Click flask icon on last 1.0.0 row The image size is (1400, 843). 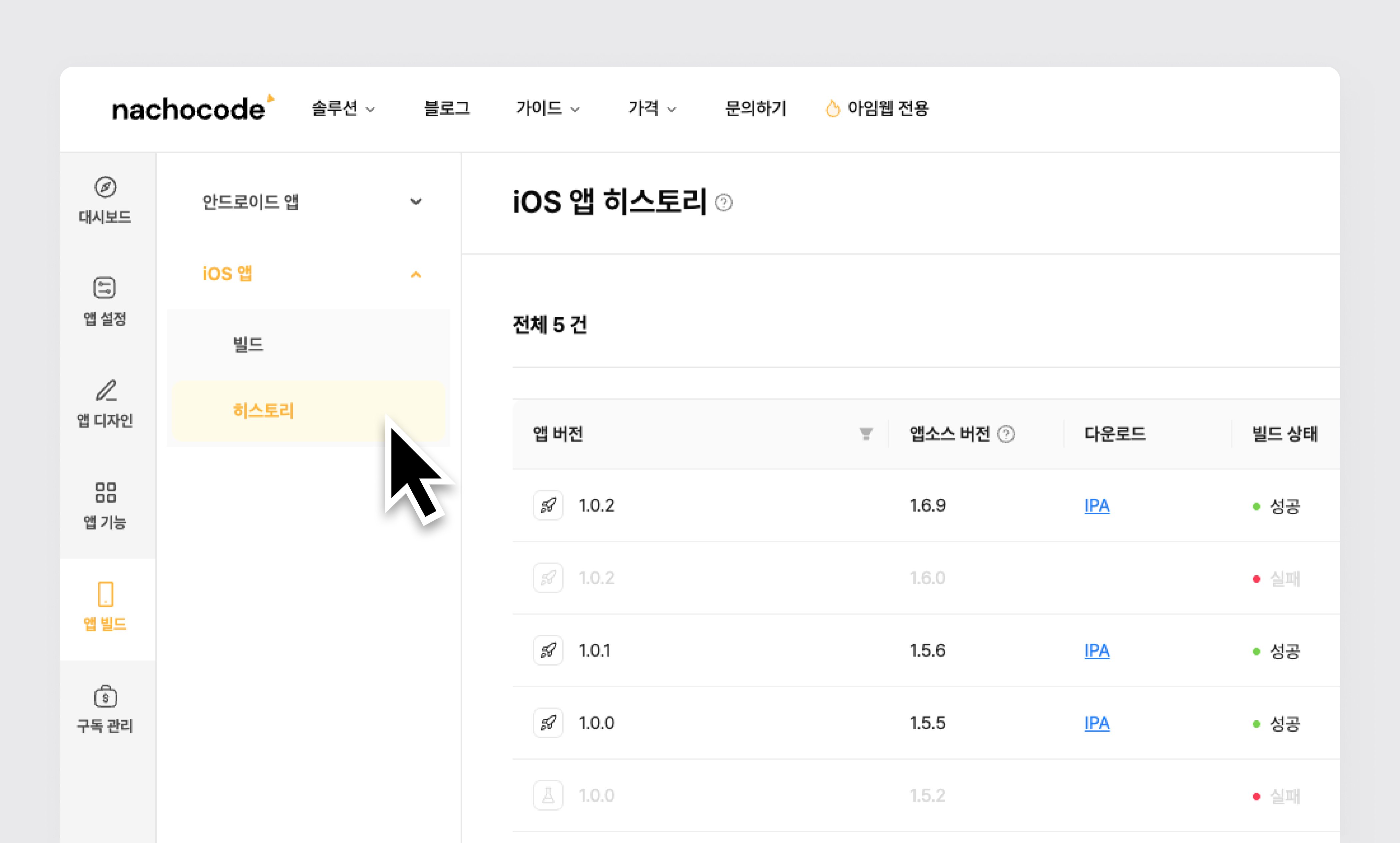point(548,795)
